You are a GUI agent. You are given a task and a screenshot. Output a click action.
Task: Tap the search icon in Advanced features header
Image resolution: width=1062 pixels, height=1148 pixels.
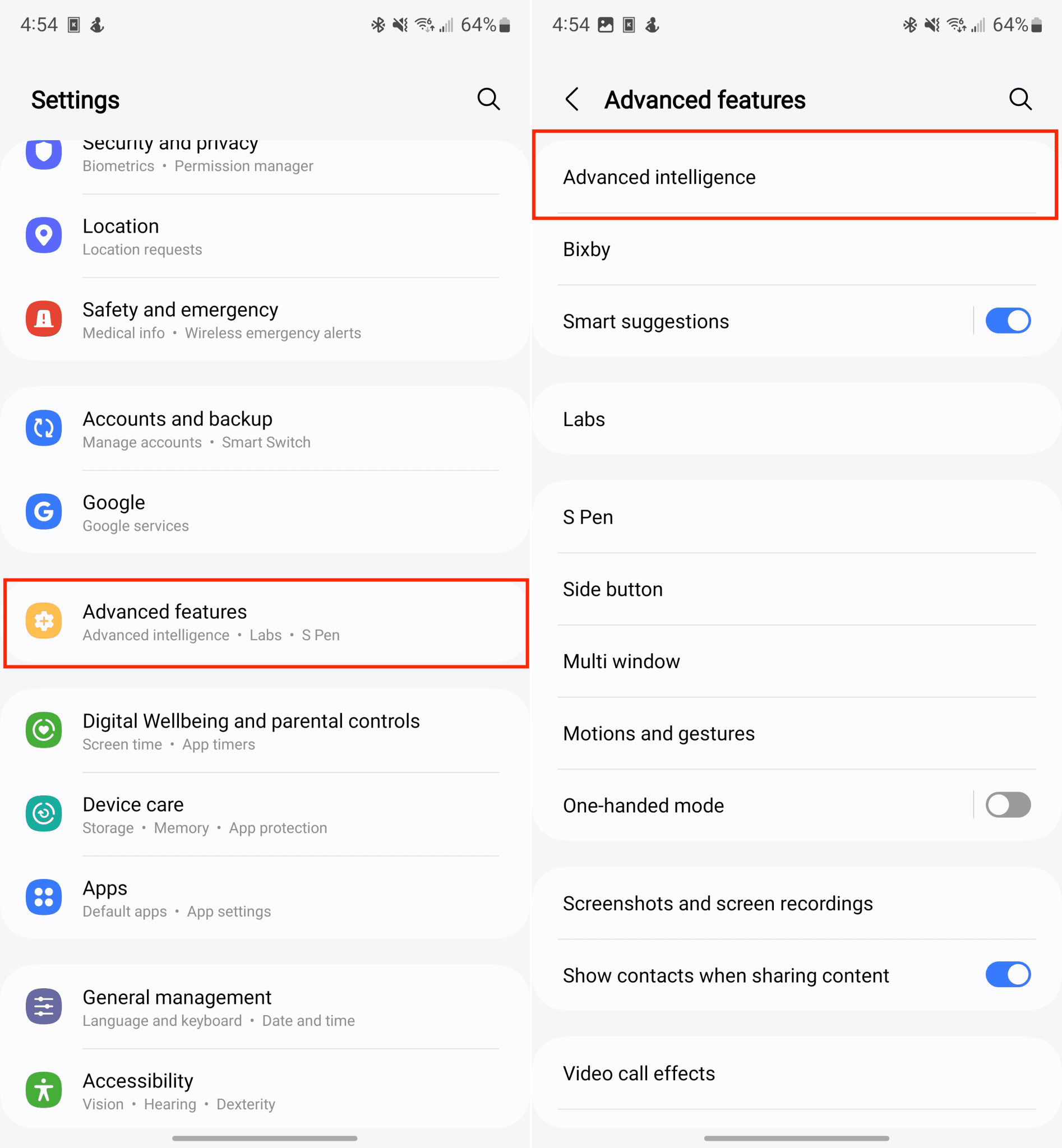coord(1020,99)
